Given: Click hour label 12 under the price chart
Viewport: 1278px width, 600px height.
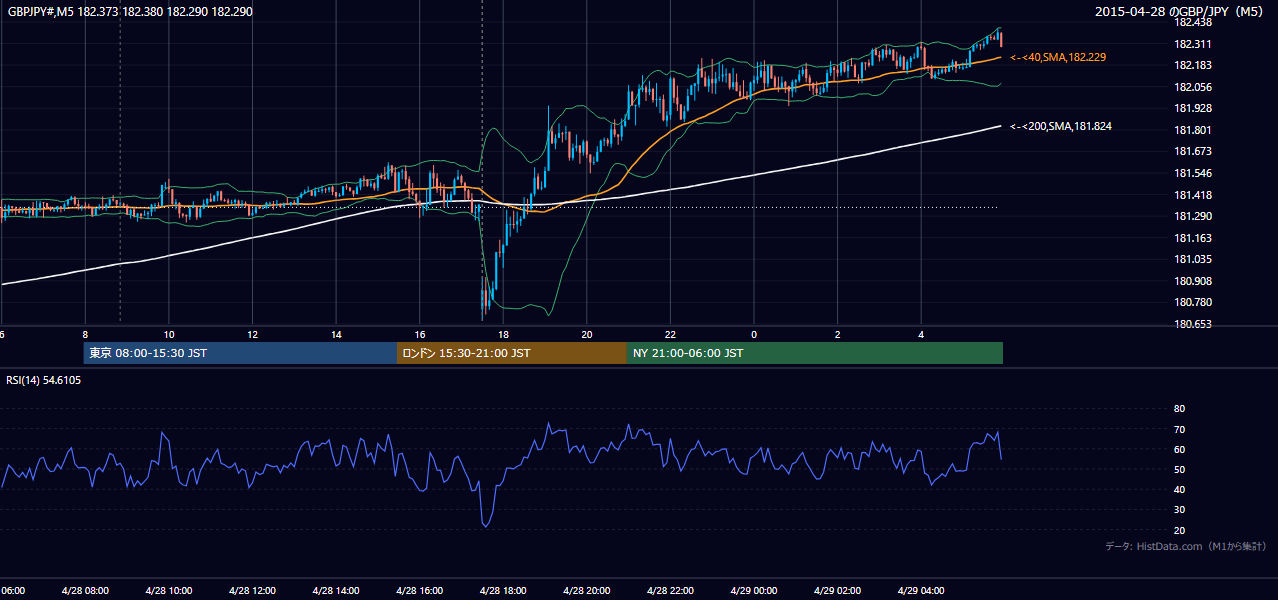Looking at the screenshot, I should (253, 335).
